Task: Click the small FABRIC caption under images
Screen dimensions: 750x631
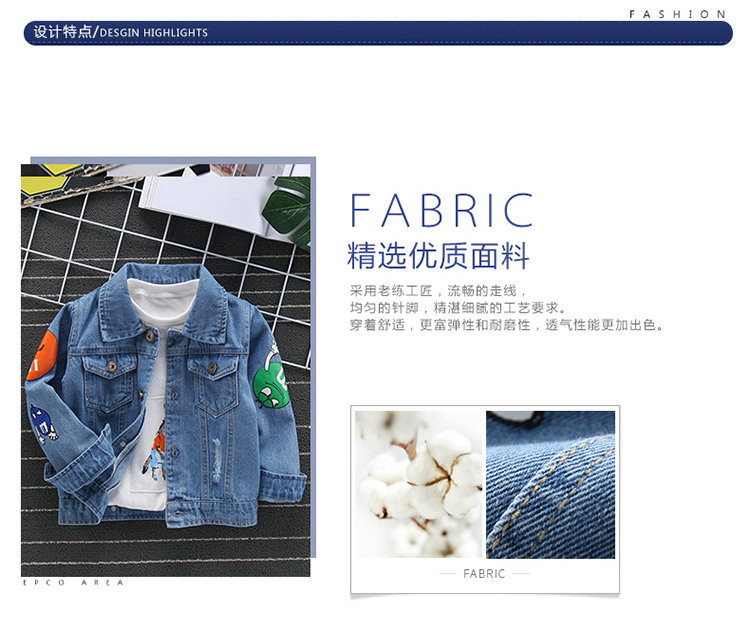Action: [484, 574]
